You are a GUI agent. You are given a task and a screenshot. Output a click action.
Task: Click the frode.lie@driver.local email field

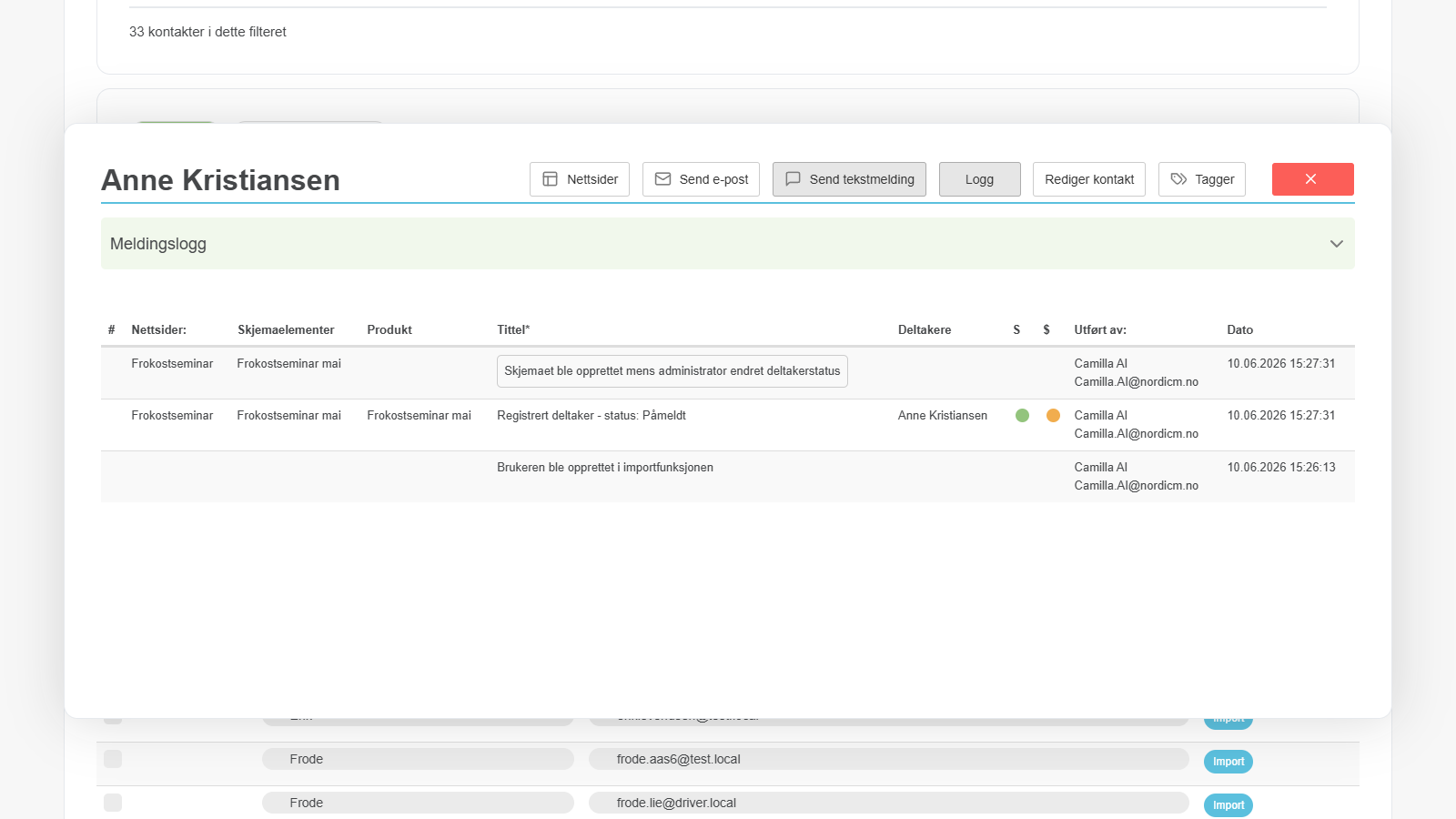click(889, 803)
